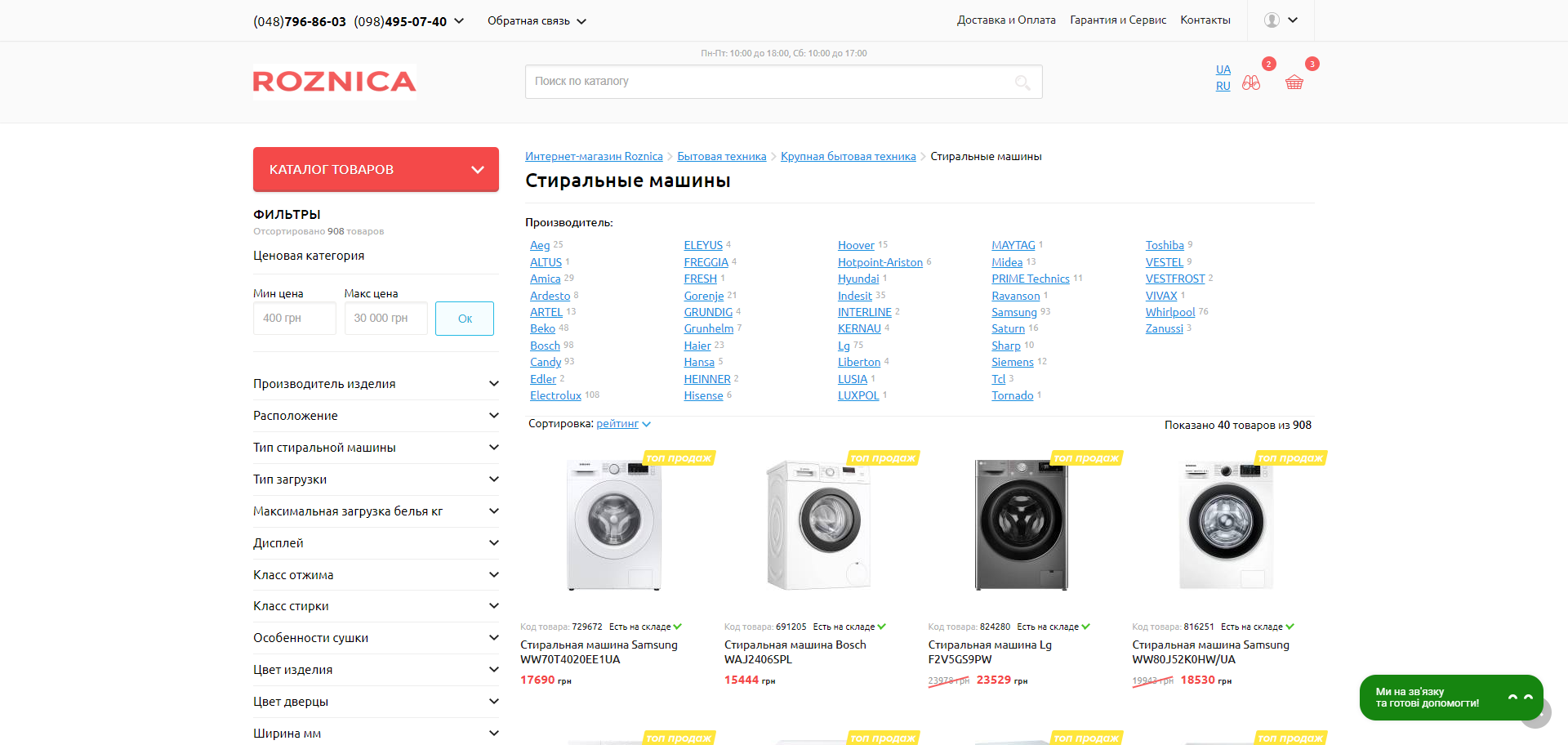The image size is (1568, 745).
Task: Filter by Aeg manufacturer
Action: [x=540, y=246]
